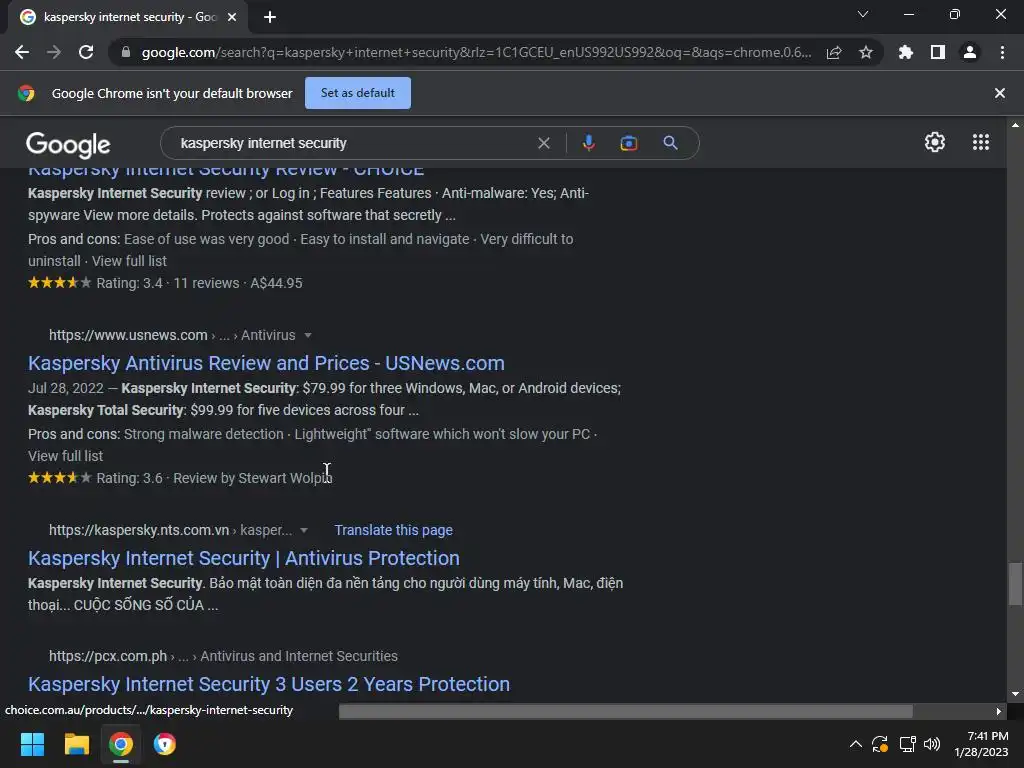Open the tab search chevron
This screenshot has width=1024, height=768.
click(863, 14)
